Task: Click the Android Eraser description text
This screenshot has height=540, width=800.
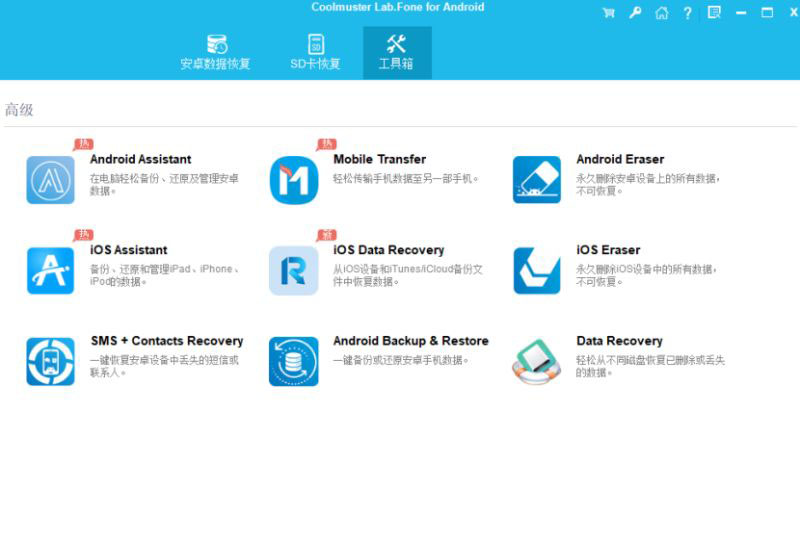Action: (x=648, y=185)
